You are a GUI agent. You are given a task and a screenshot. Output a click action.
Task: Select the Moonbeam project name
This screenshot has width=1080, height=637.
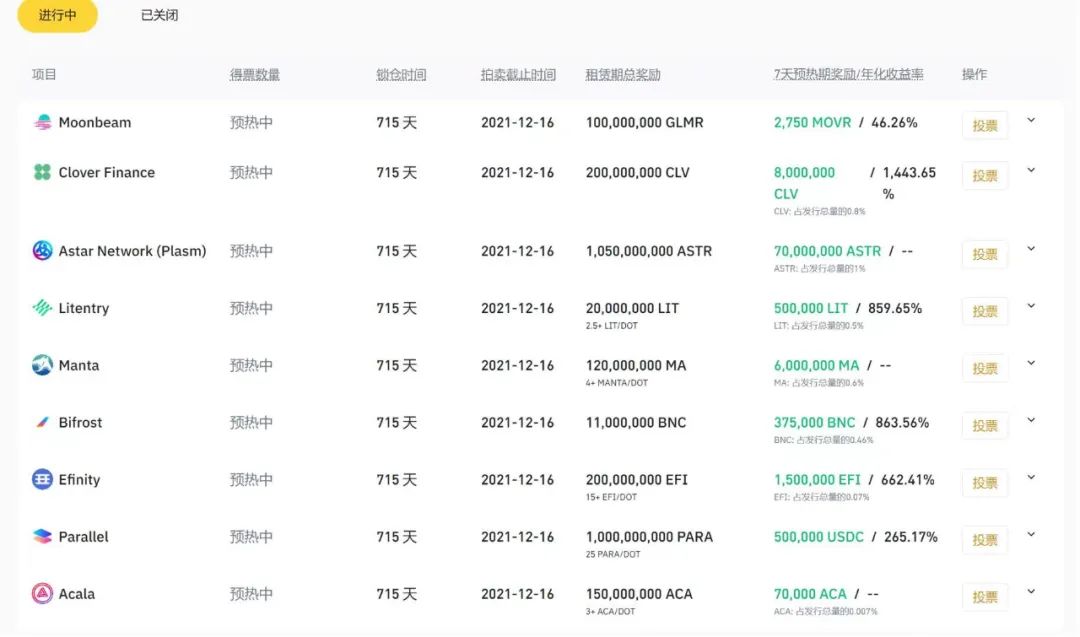pyautogui.click(x=95, y=123)
